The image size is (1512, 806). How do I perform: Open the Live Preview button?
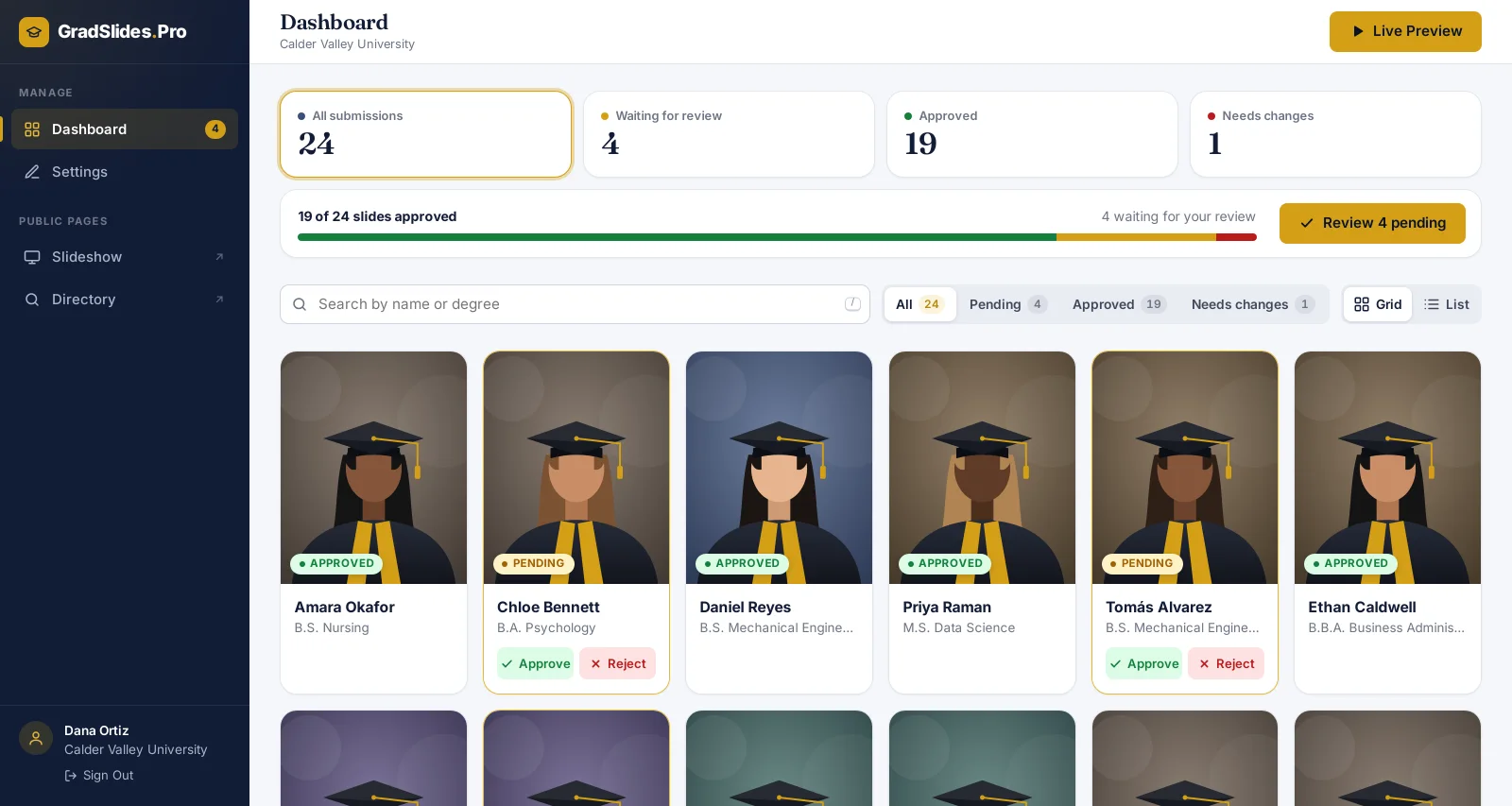click(x=1405, y=31)
